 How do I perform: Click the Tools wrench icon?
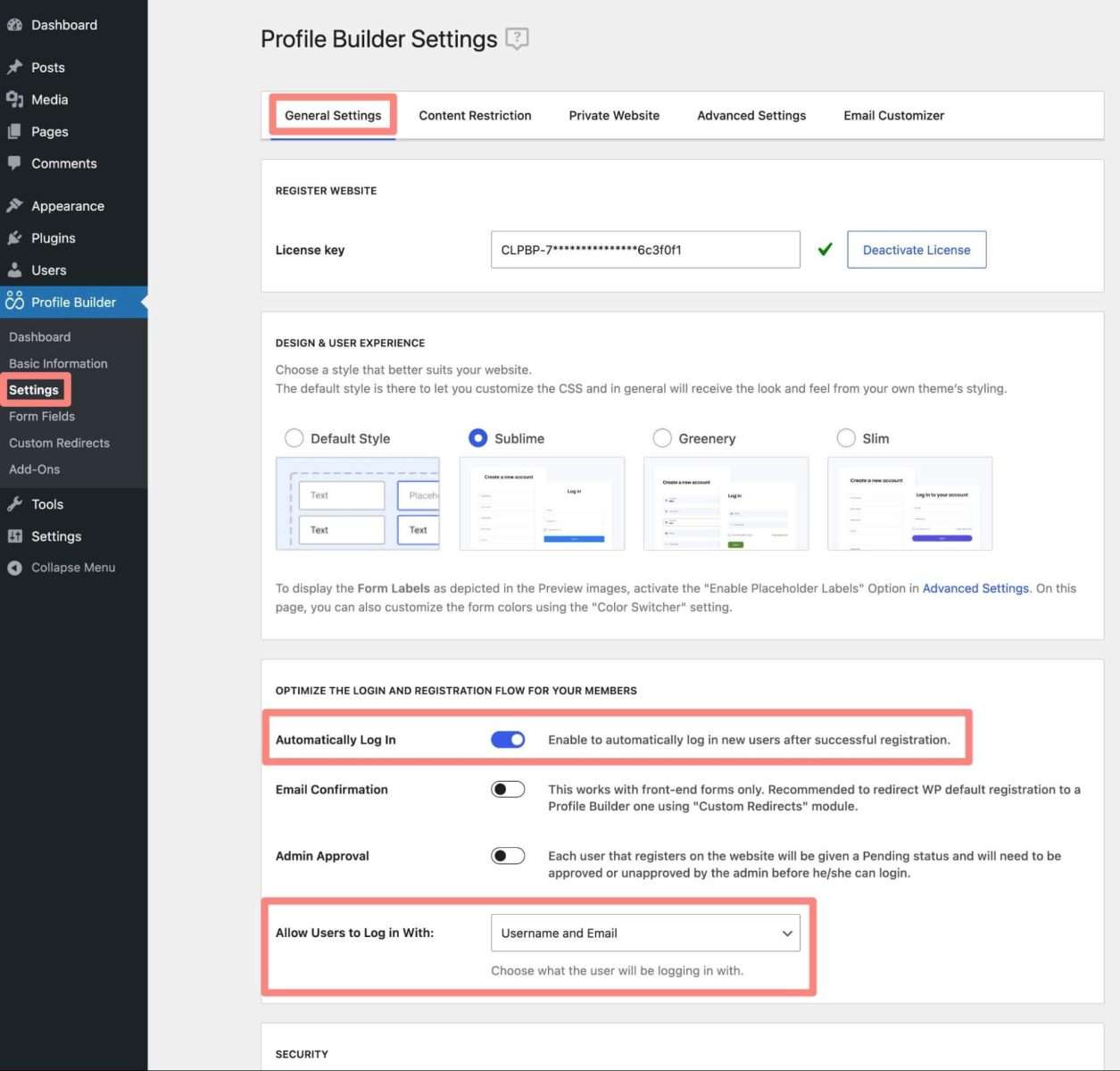click(x=14, y=503)
